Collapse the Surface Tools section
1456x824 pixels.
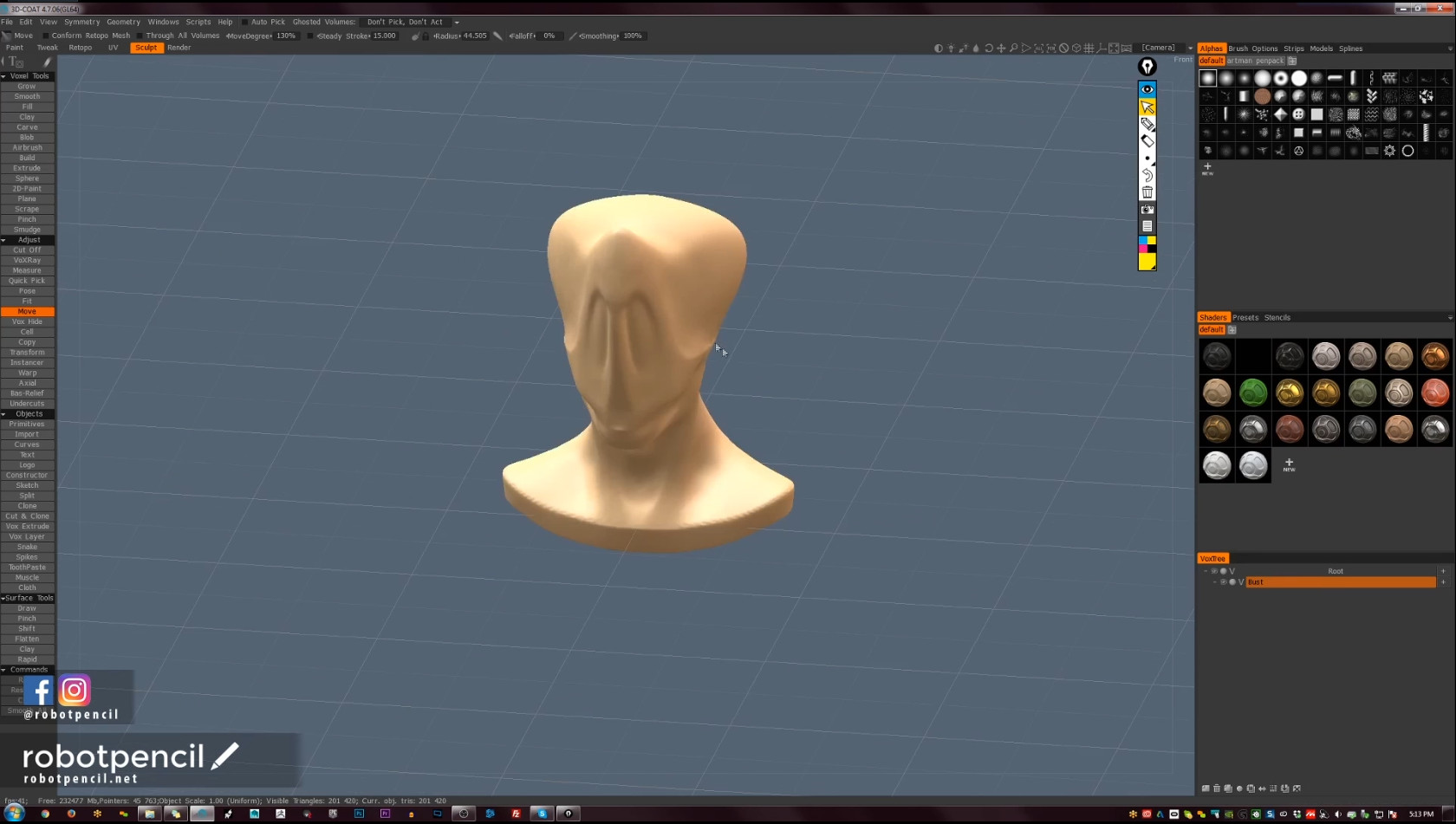(x=3, y=599)
